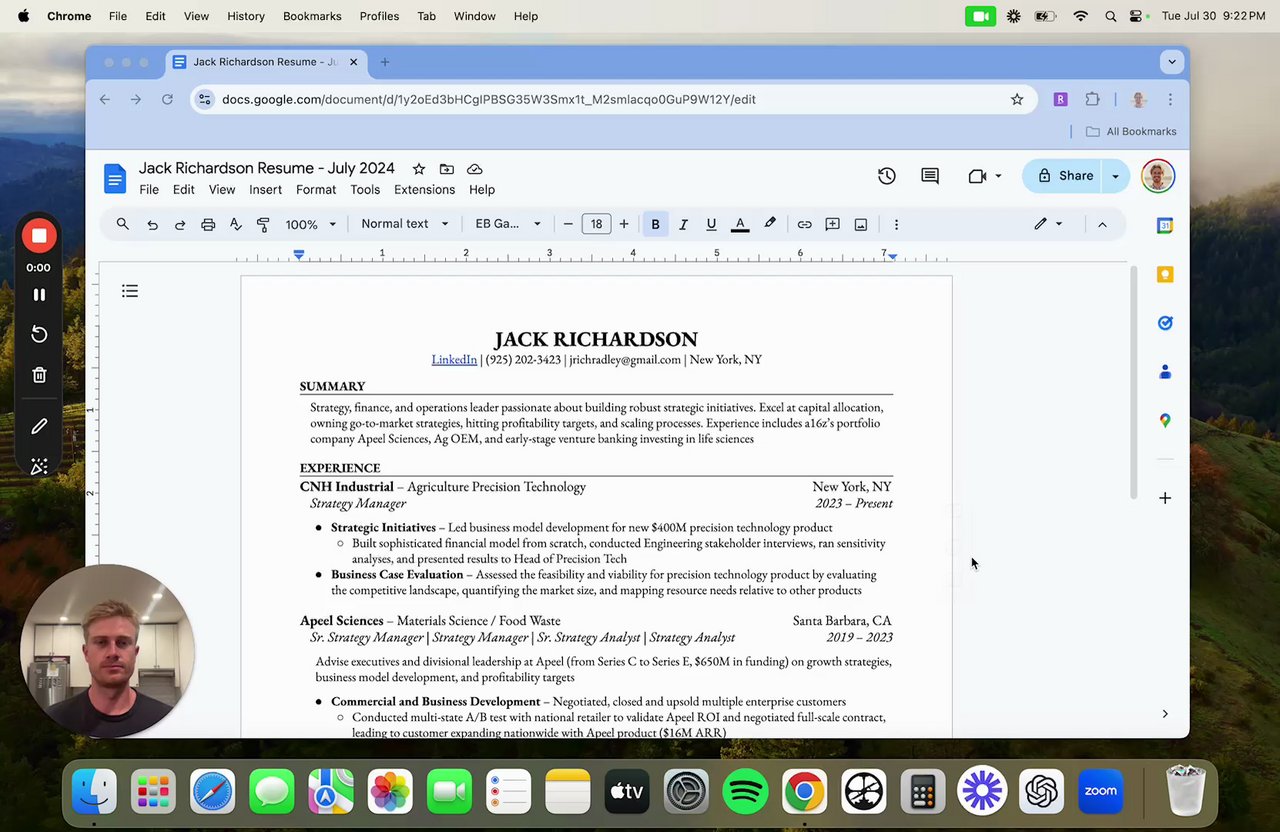Toggle underline formatting

pyautogui.click(x=711, y=224)
